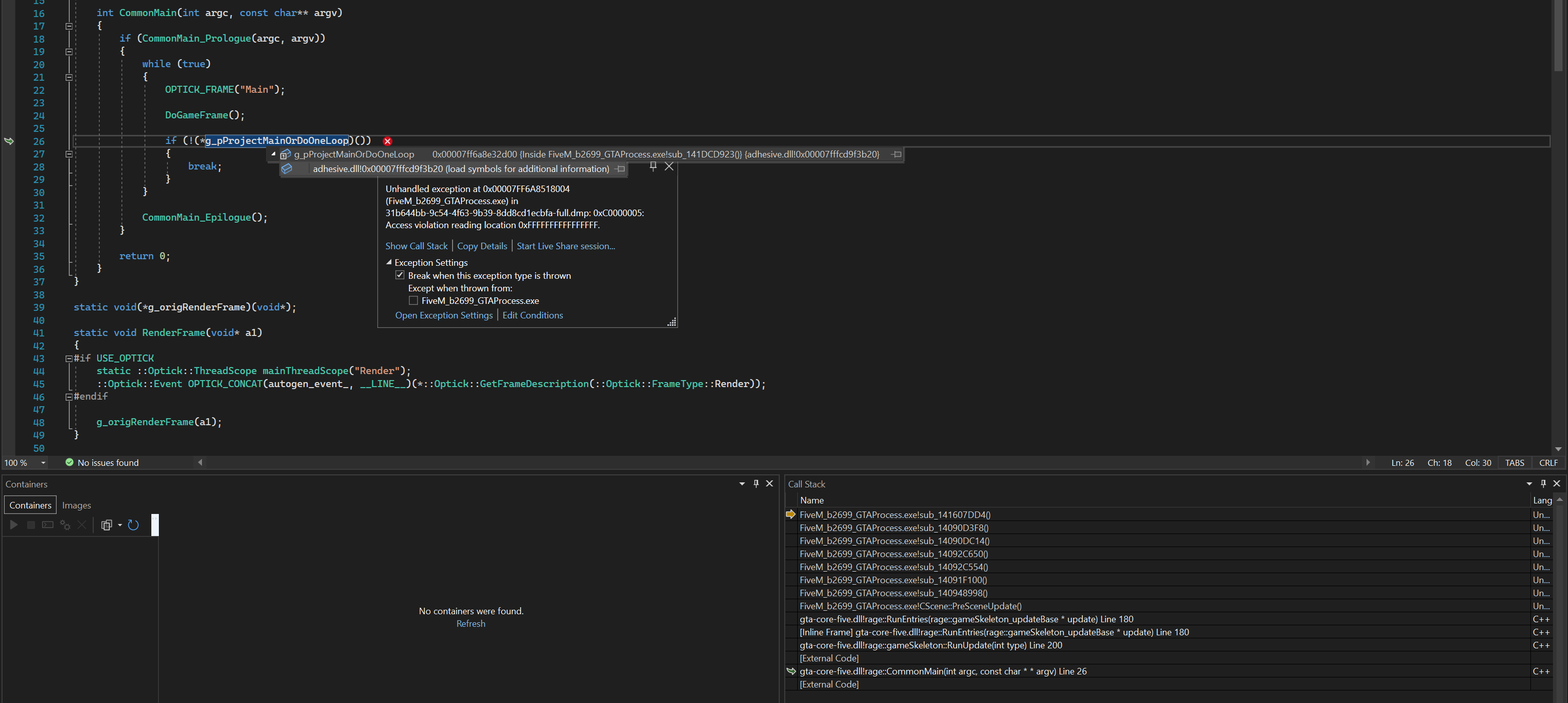The width and height of the screenshot is (1568, 703).
Task: Click the green arrow beside CommonMain frame
Action: click(791, 671)
